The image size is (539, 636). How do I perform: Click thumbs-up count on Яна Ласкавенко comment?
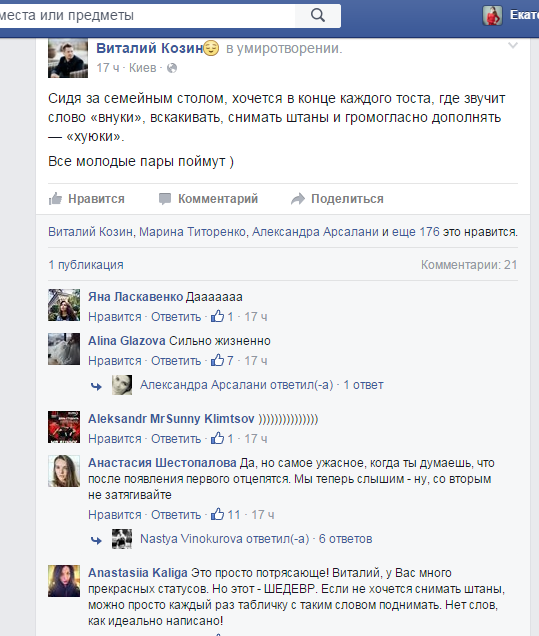pyautogui.click(x=222, y=316)
